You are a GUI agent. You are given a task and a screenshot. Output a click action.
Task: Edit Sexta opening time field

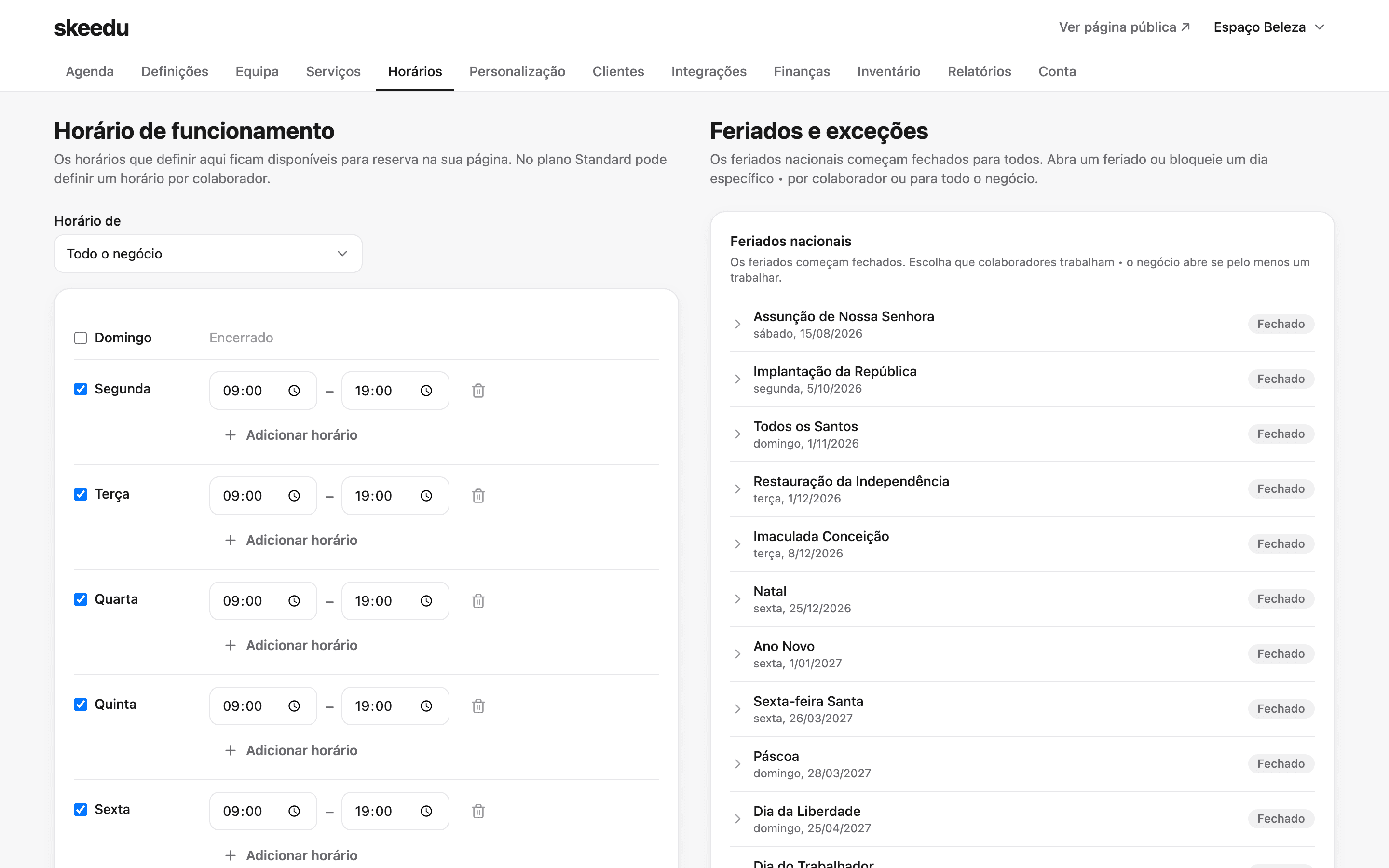pyautogui.click(x=263, y=811)
